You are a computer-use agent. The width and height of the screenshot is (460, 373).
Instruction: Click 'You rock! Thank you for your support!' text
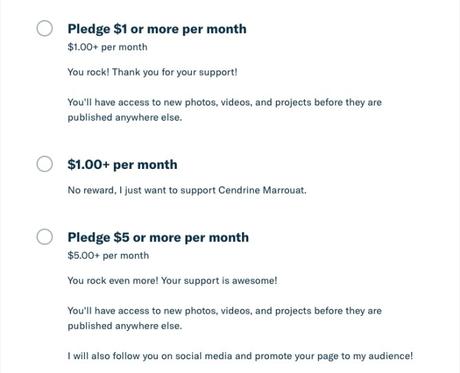coord(152,72)
